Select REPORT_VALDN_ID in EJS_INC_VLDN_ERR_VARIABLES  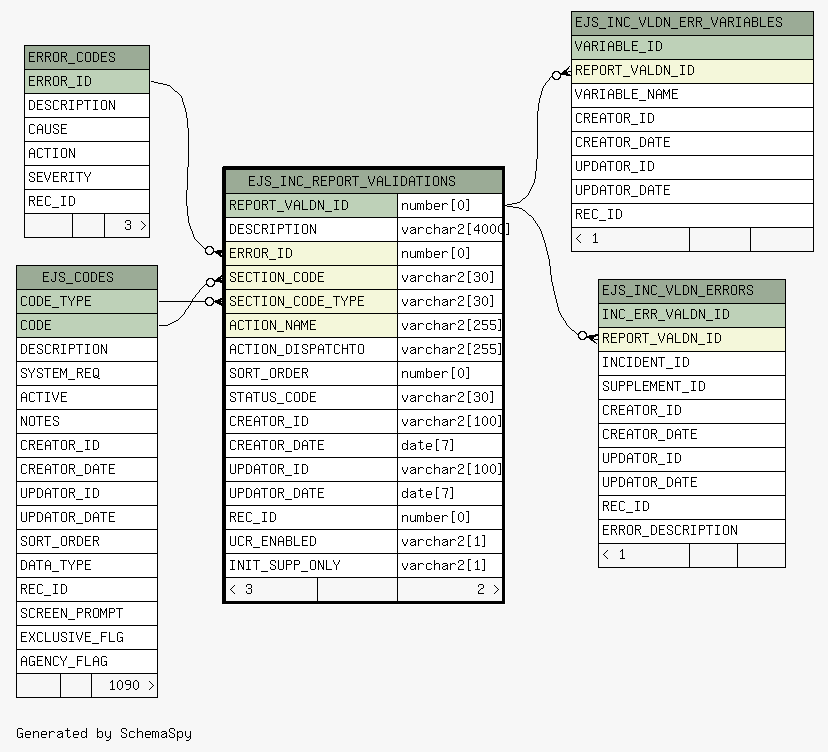(692, 71)
